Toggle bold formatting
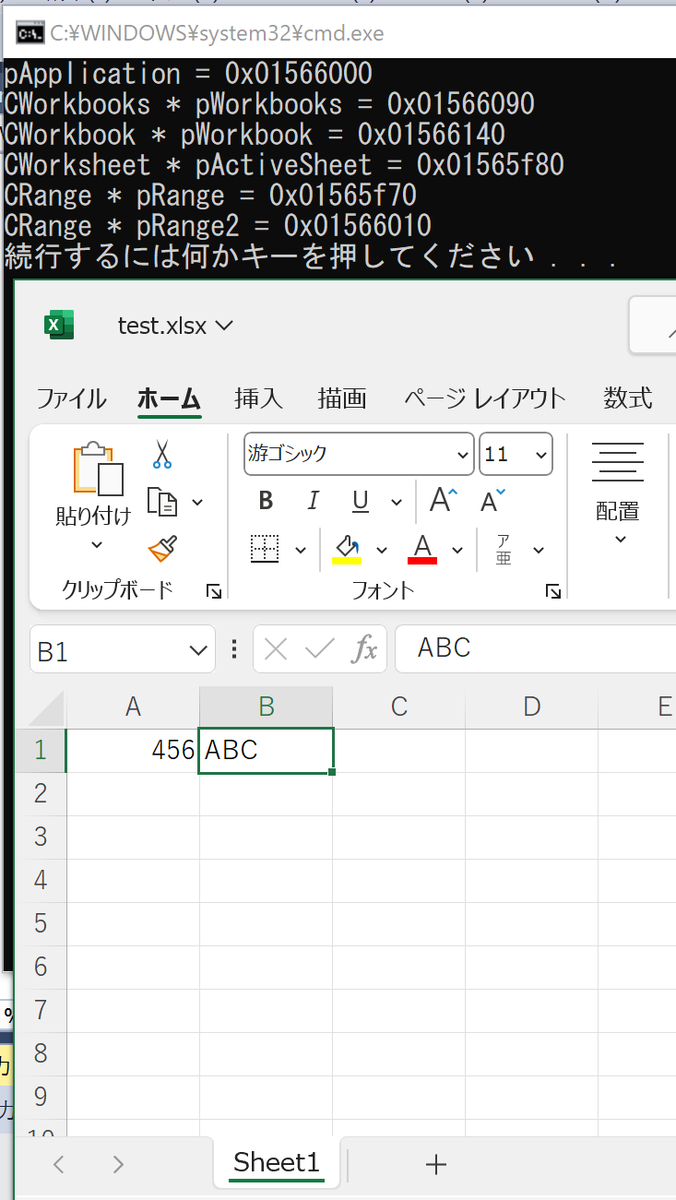Screen dimensions: 676x1200 pos(266,501)
